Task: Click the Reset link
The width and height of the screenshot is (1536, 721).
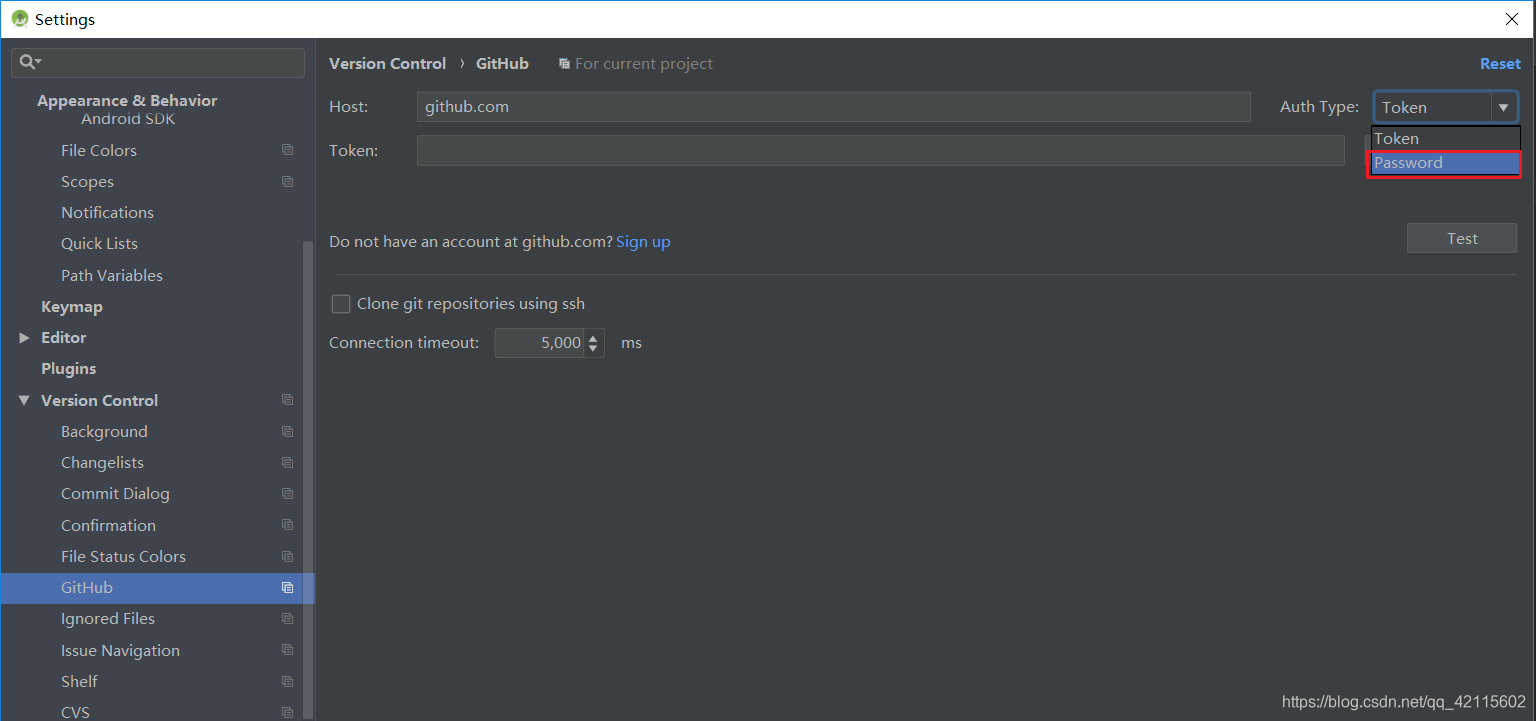Action: (1500, 63)
